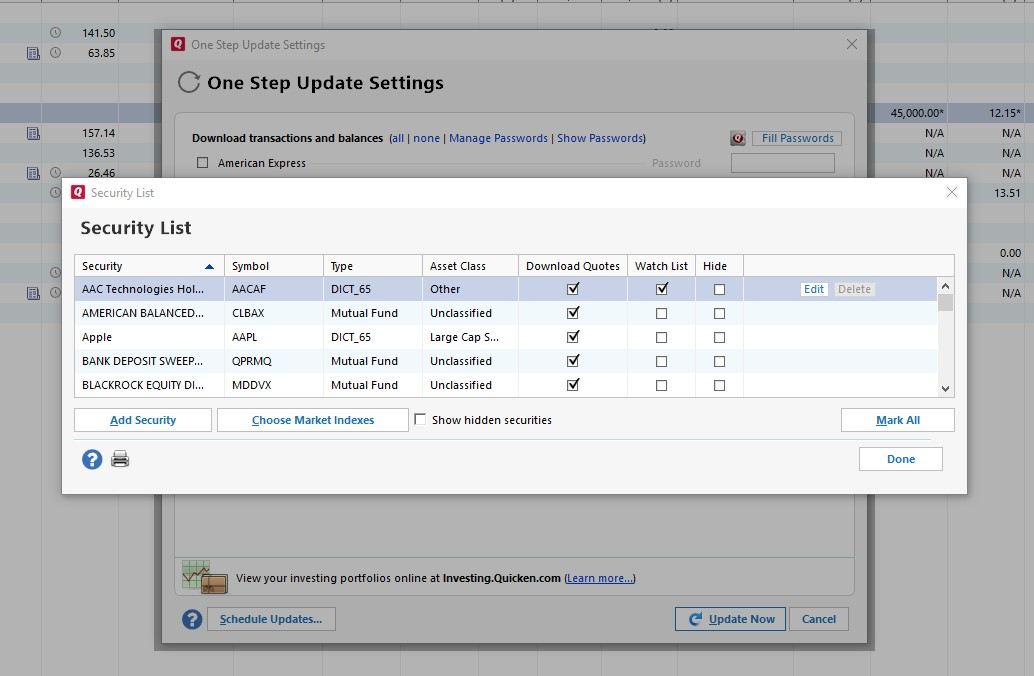Screen dimensions: 1034x676
Task: Click the help icon beside Schedule Updates
Action: tap(192, 619)
